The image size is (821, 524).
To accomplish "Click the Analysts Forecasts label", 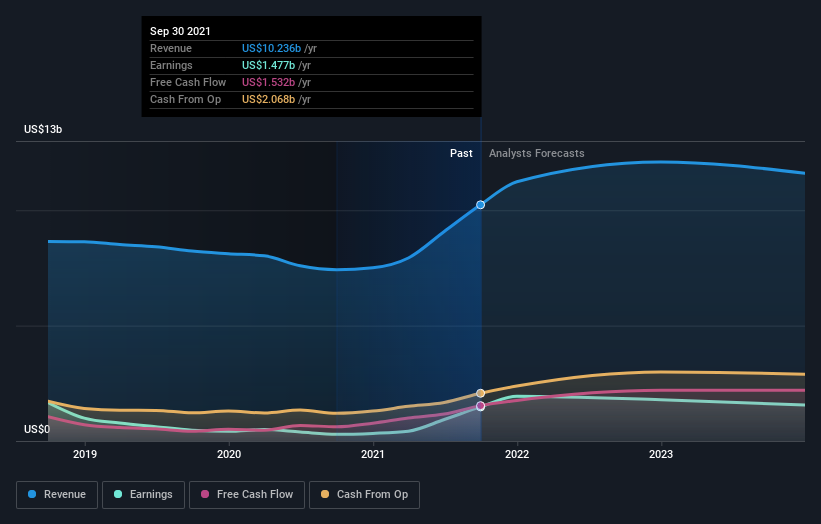I will 537,153.
